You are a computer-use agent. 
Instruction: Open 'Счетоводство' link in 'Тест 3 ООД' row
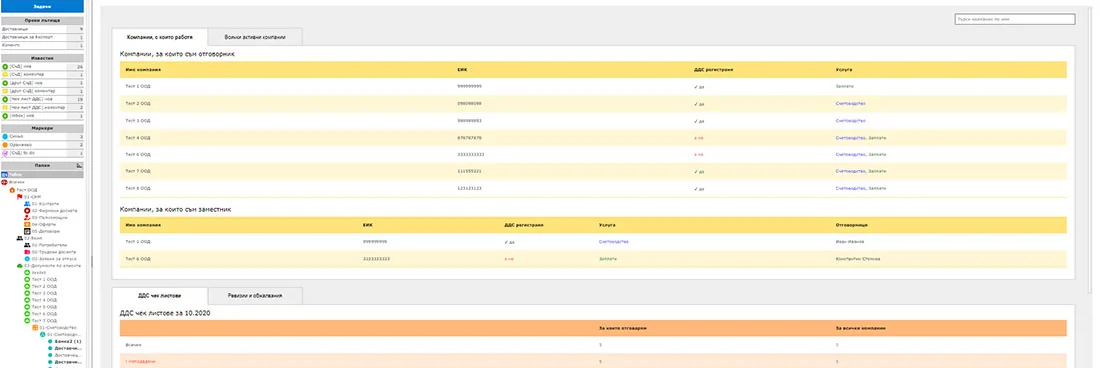pos(850,121)
